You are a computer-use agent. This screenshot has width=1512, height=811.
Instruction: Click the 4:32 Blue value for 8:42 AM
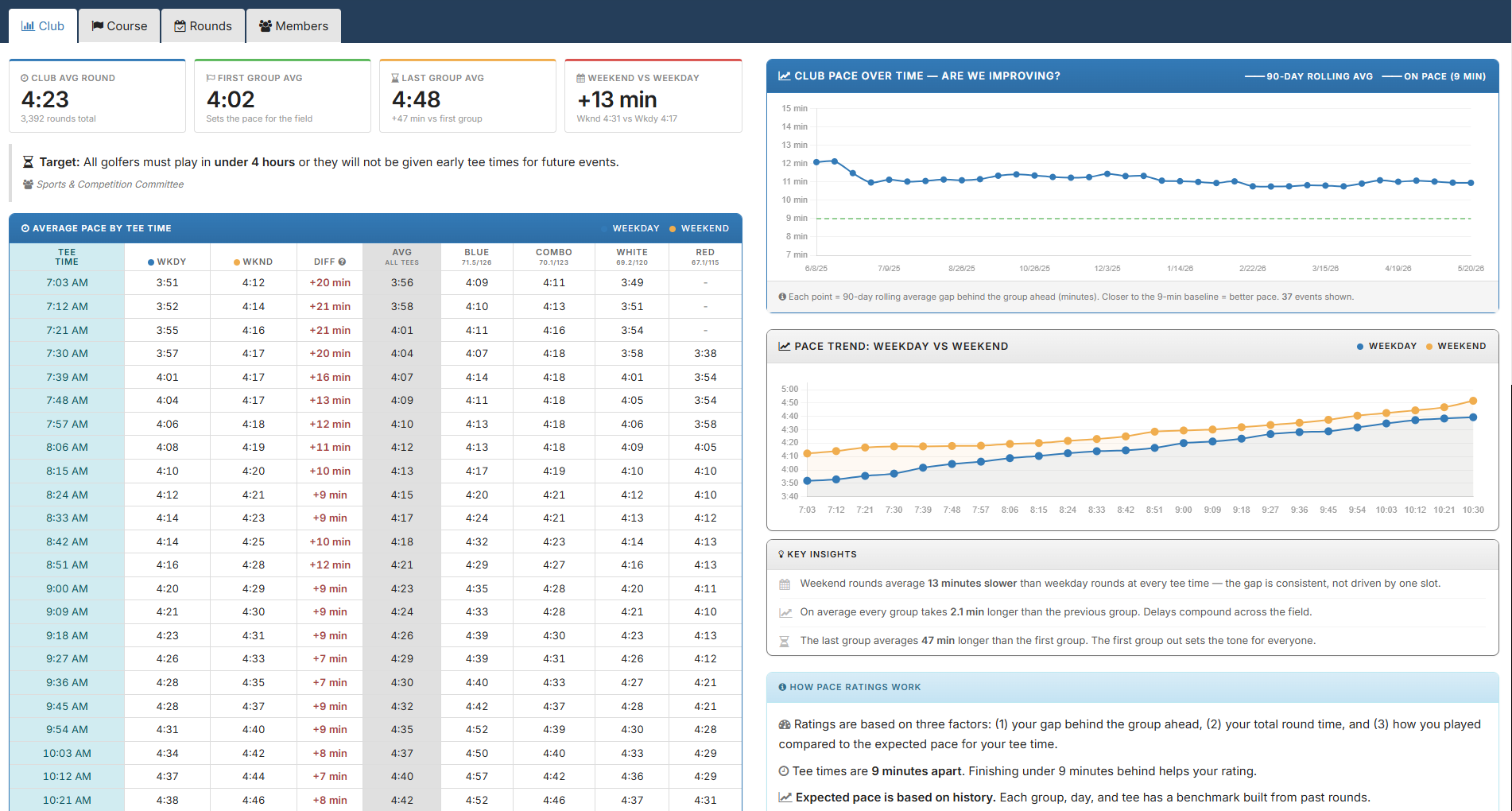[477, 541]
